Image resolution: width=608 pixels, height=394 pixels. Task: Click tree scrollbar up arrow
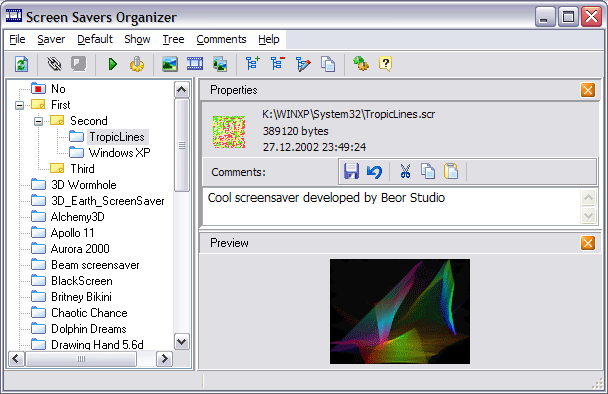182,90
